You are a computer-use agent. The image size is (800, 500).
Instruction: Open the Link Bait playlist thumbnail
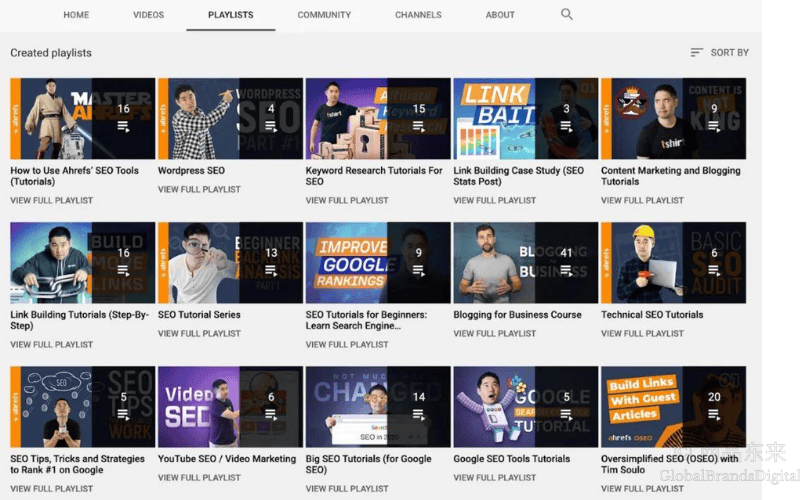(526, 118)
